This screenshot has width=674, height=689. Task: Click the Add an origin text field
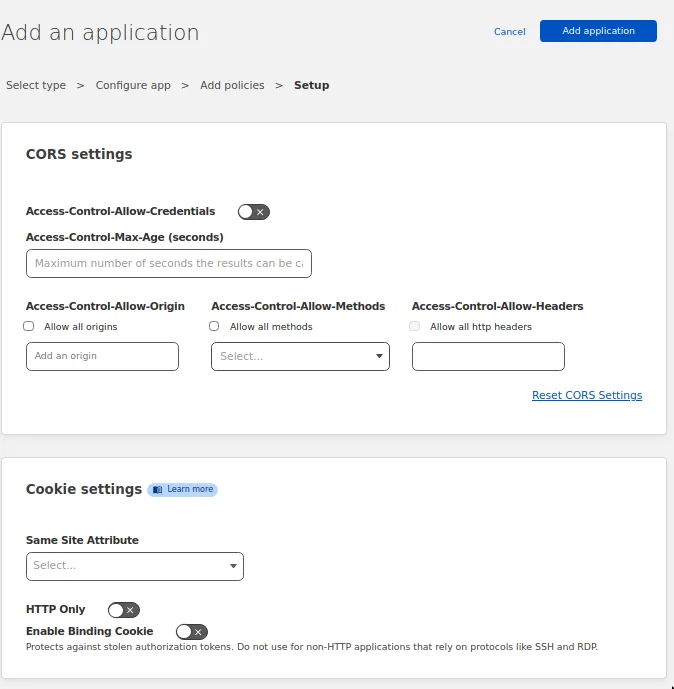click(102, 357)
